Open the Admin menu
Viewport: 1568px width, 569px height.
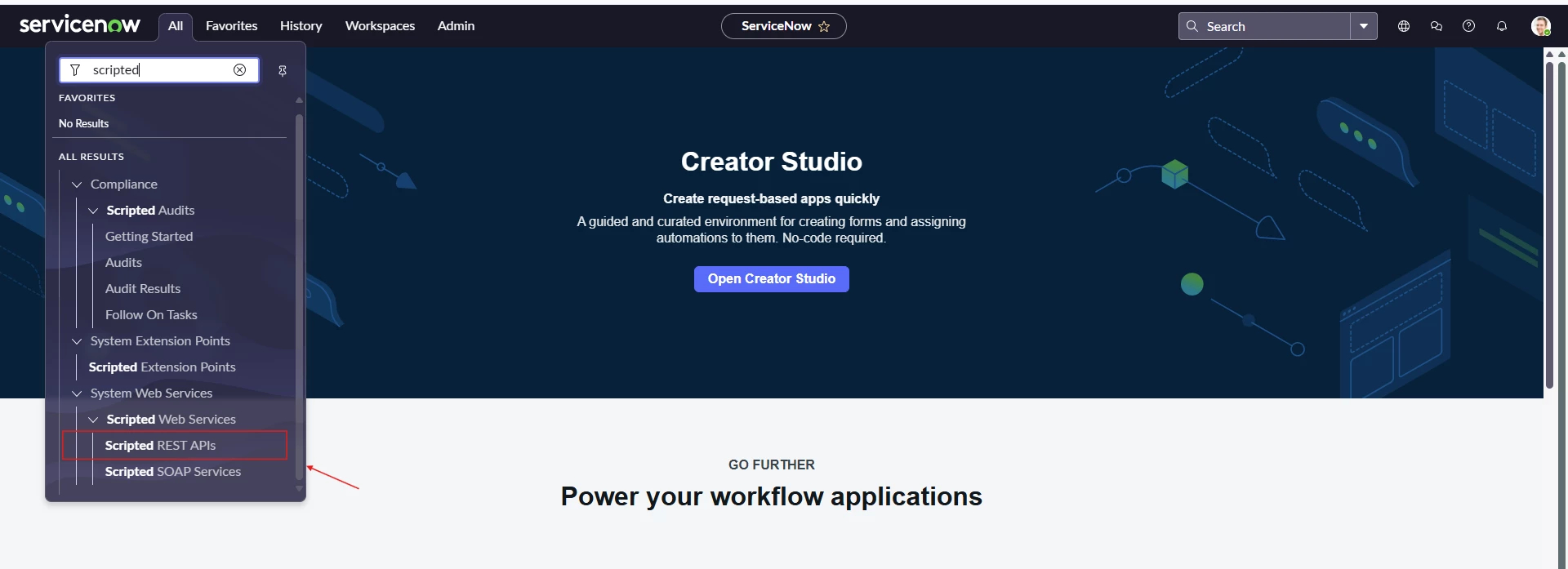coord(456,26)
